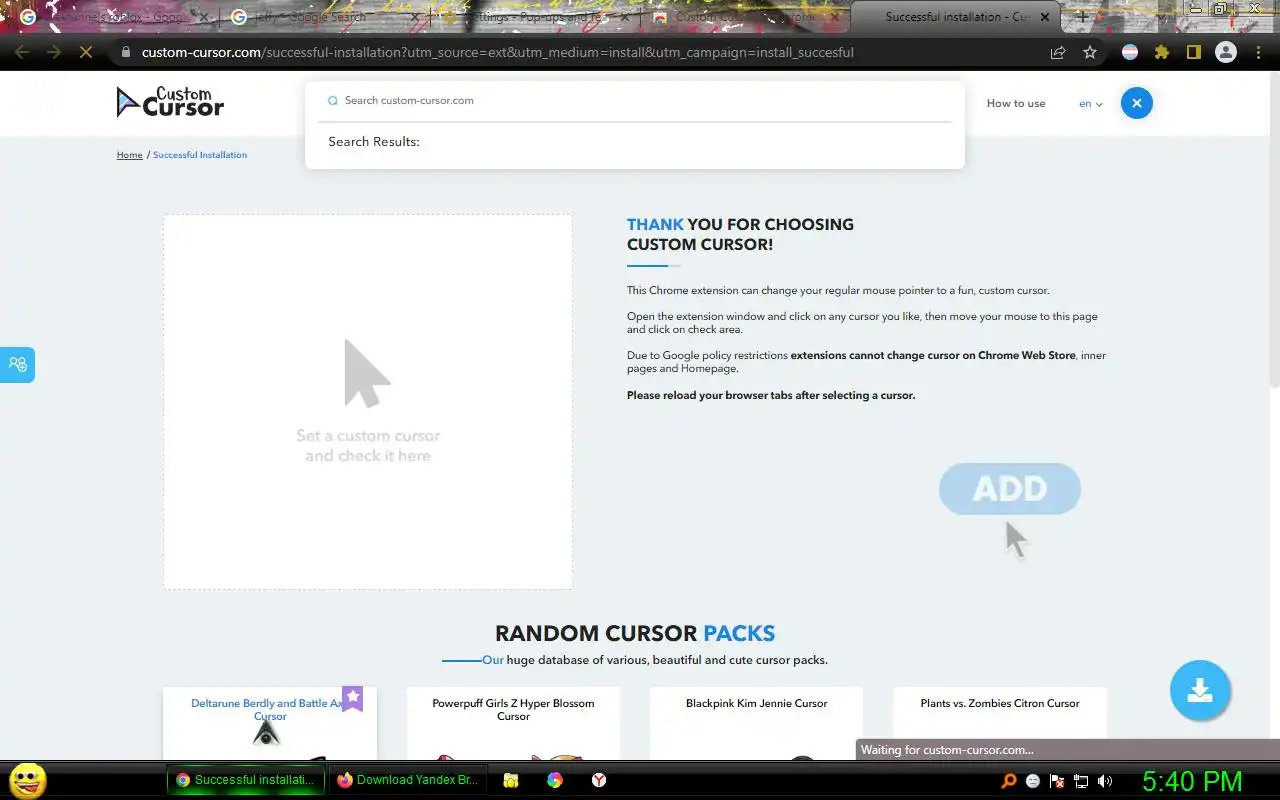1280x800 pixels.
Task: Click the Successful Installation breadcrumb
Action: click(x=200, y=155)
